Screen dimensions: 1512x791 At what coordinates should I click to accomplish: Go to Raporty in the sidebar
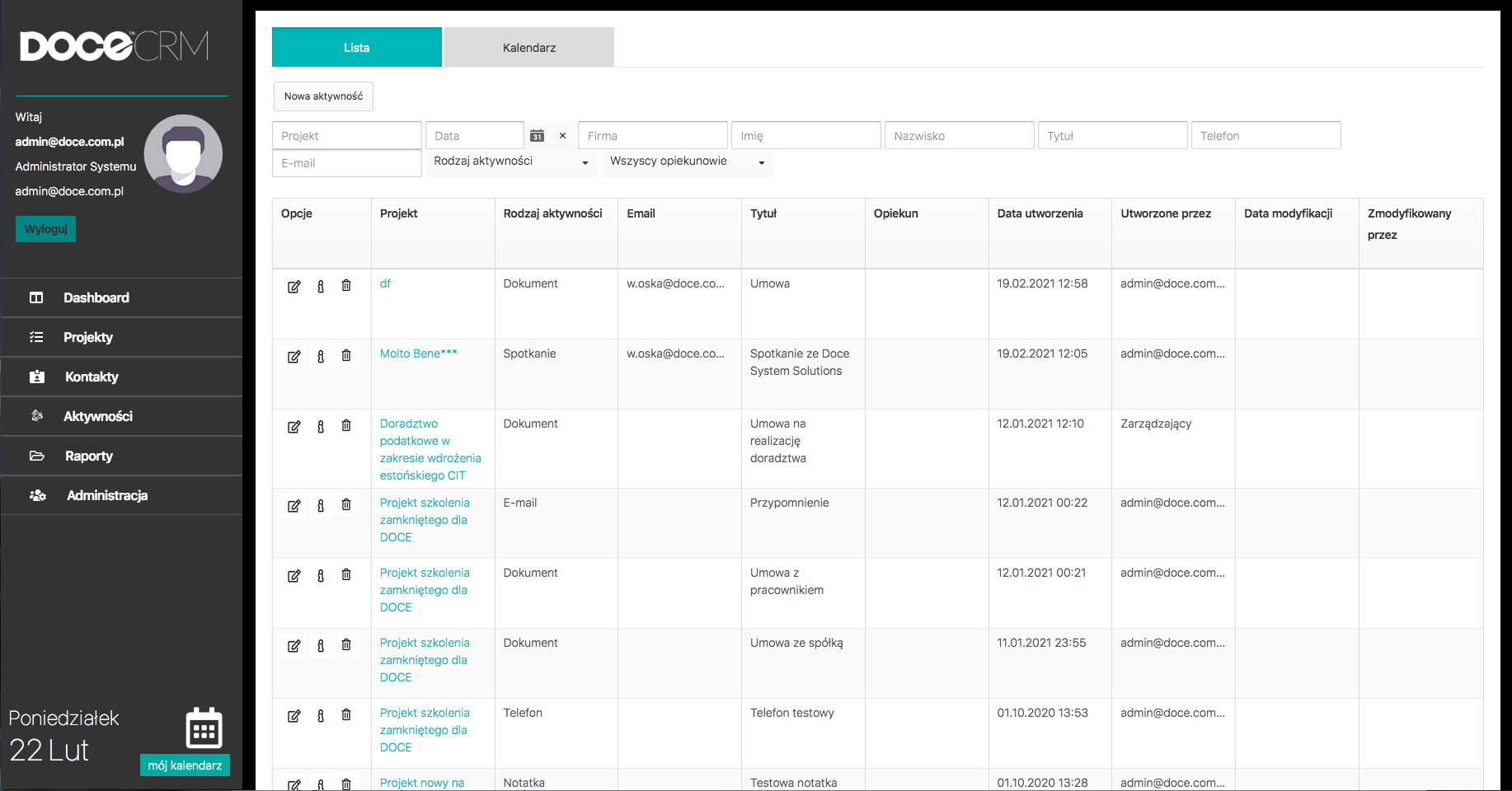tap(89, 456)
